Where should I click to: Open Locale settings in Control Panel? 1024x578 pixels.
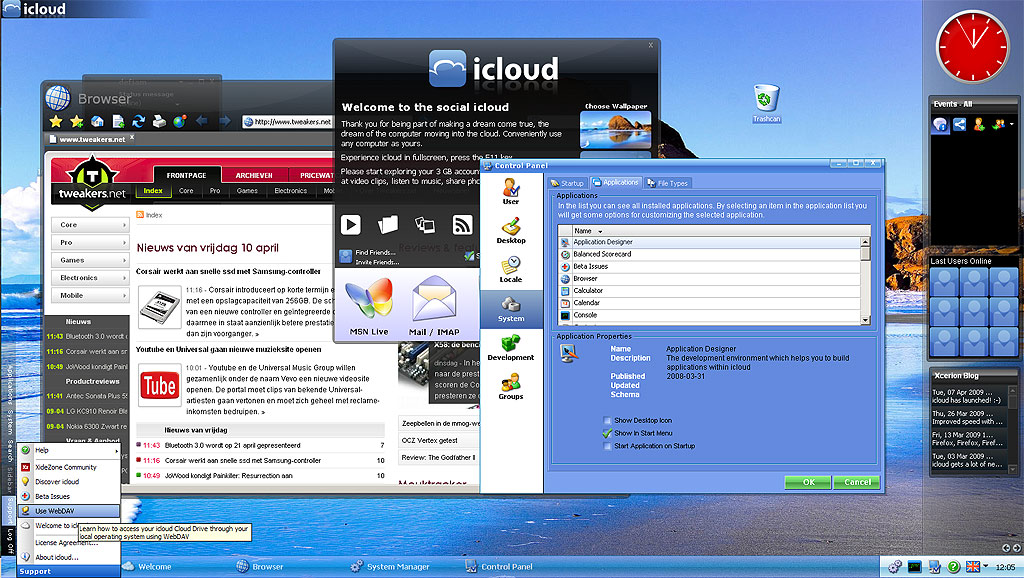[511, 269]
